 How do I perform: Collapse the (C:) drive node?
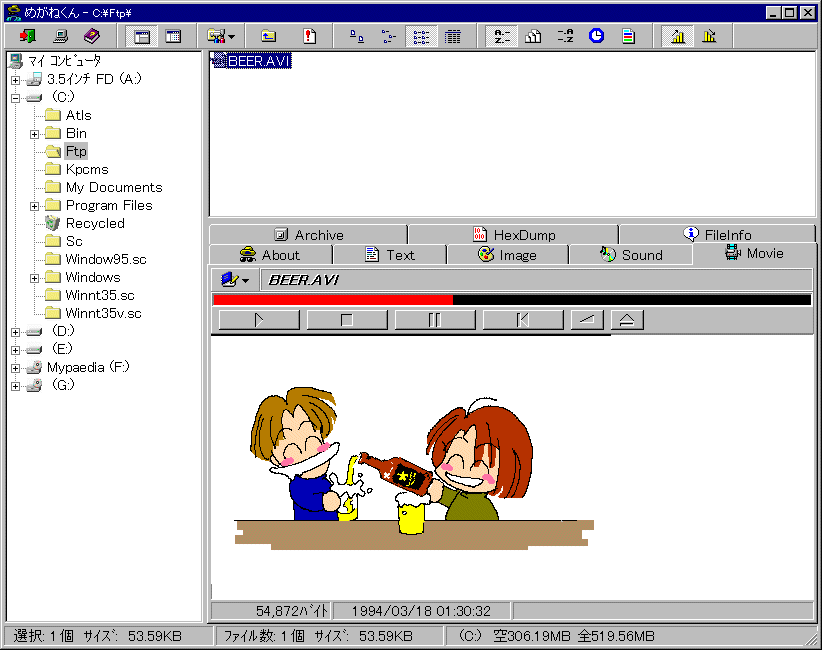coord(15,98)
